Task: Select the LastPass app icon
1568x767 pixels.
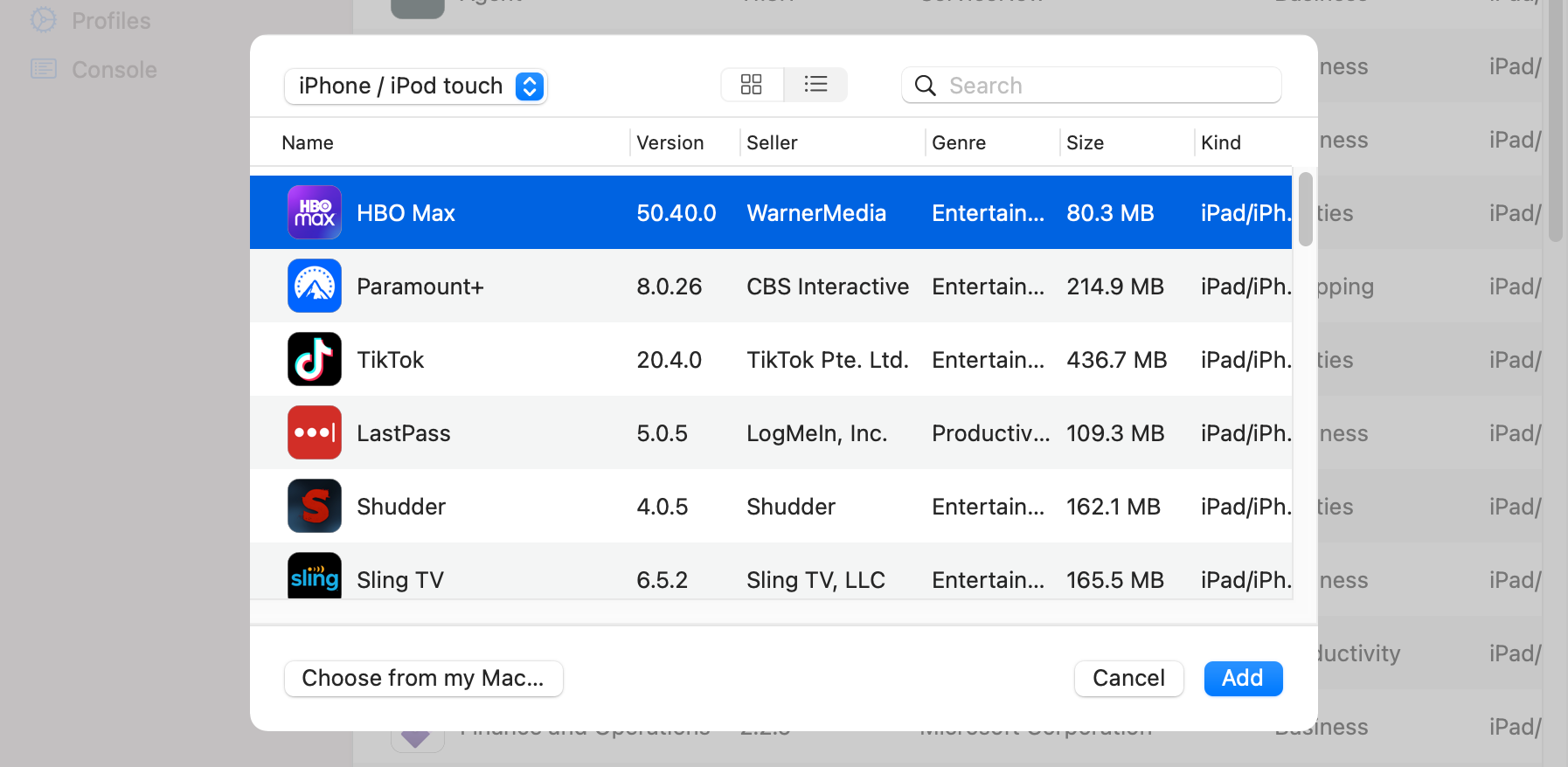Action: point(315,432)
